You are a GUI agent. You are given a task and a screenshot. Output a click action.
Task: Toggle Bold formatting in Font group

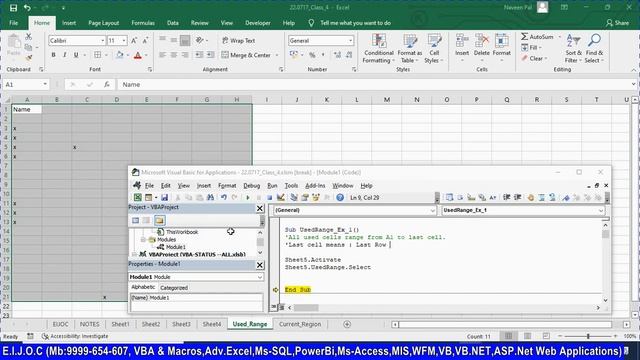click(53, 55)
